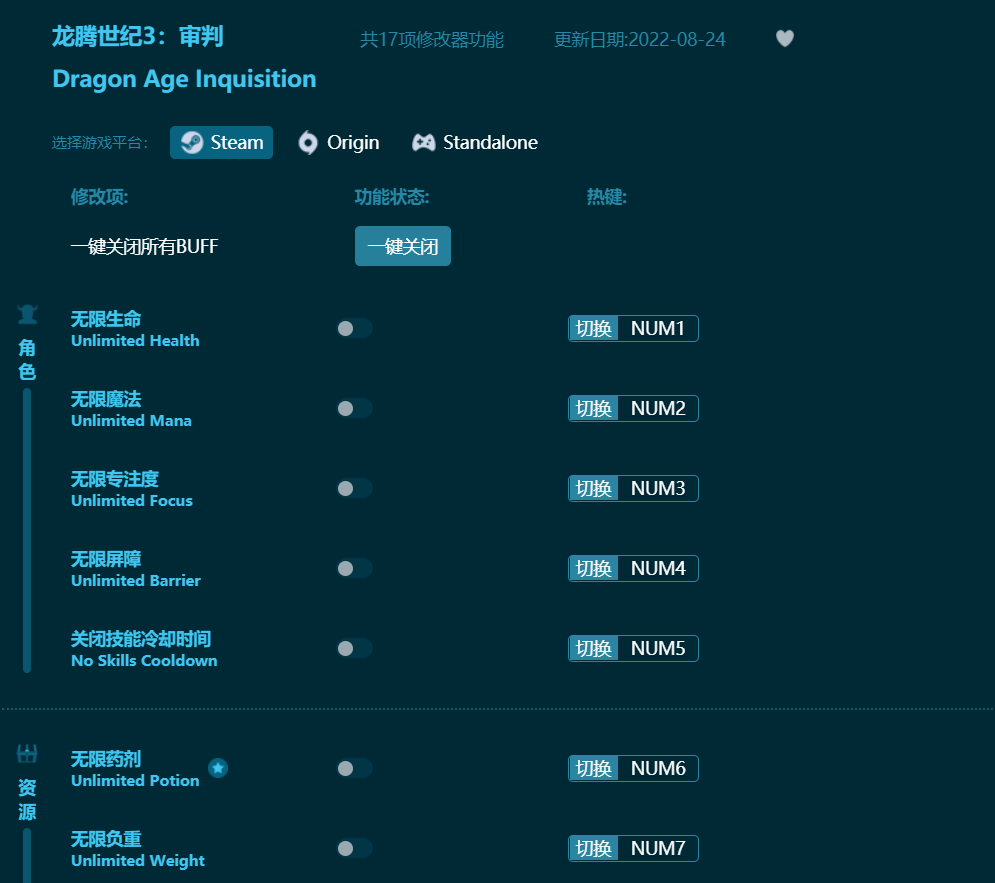Screen dimensions: 995x883
Task: Toggle Unlimited Health switch
Action: click(355, 329)
